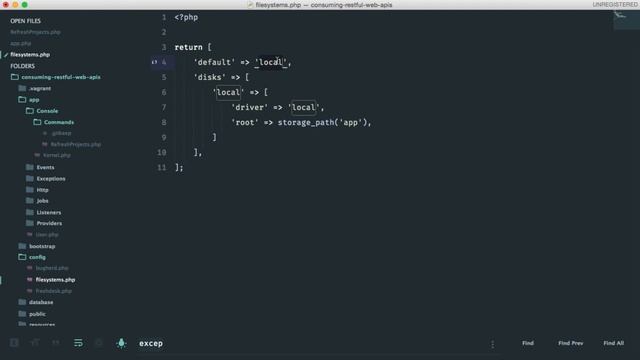Viewport: 640px width, 360px height.
Task: Click 'driver' key on line 7
Action: click(249, 108)
